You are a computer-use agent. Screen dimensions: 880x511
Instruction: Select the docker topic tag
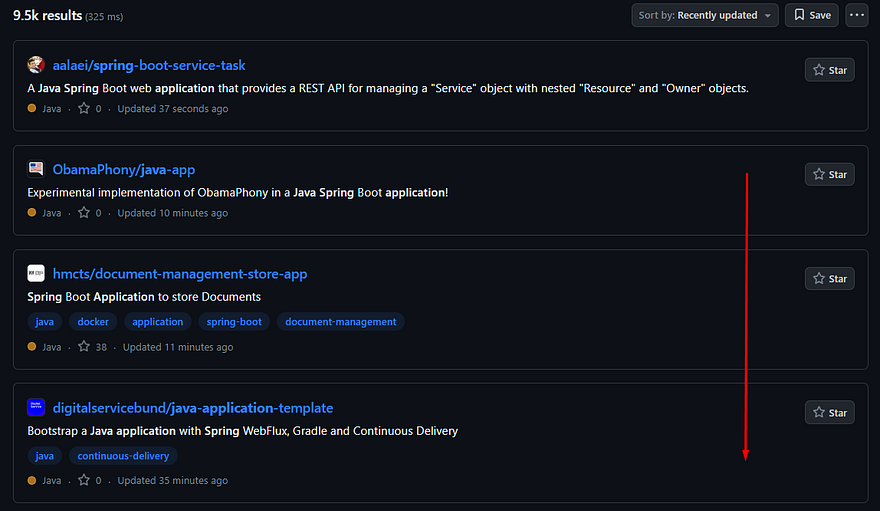93,321
